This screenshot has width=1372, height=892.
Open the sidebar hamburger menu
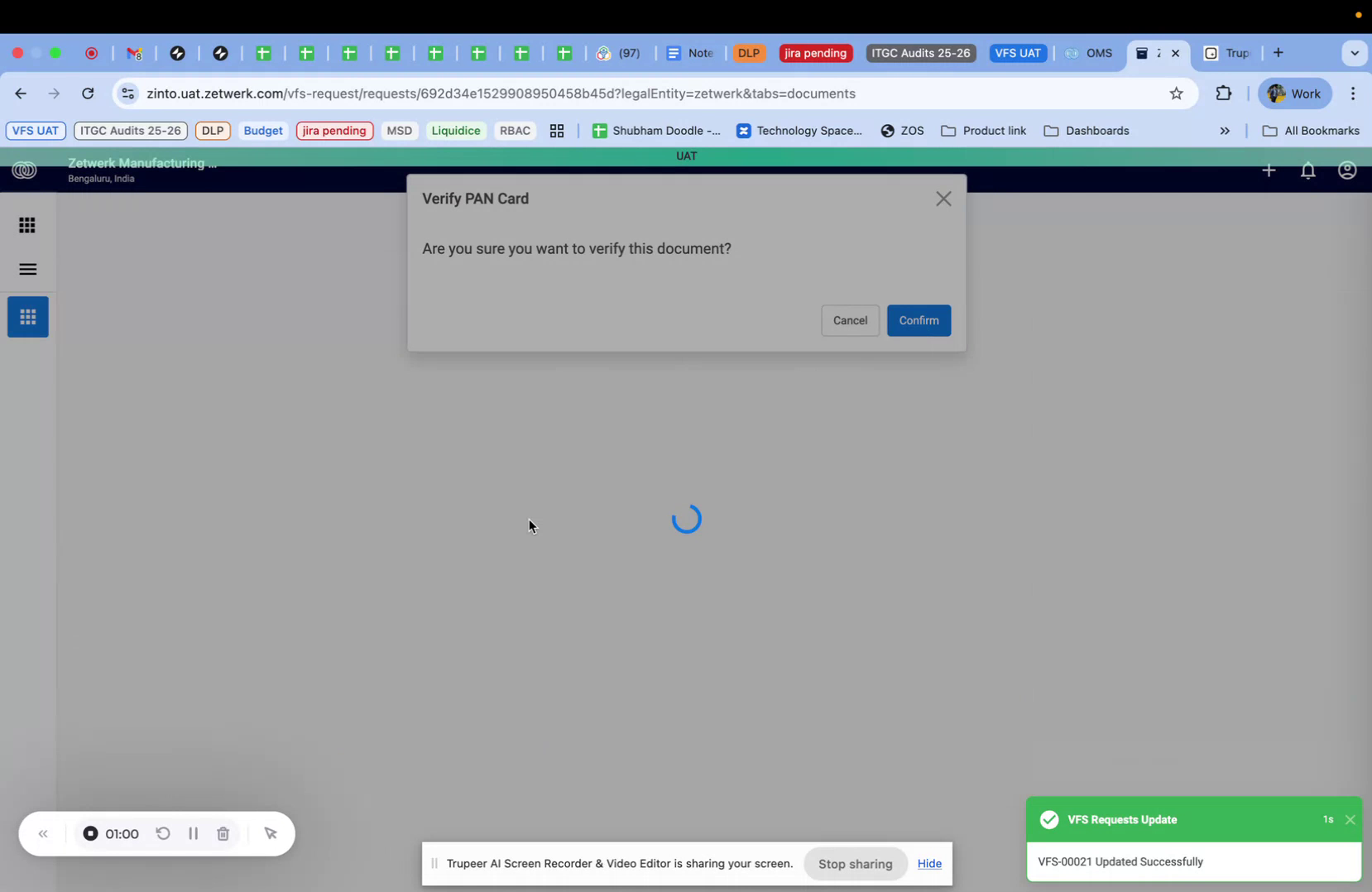[x=27, y=269]
